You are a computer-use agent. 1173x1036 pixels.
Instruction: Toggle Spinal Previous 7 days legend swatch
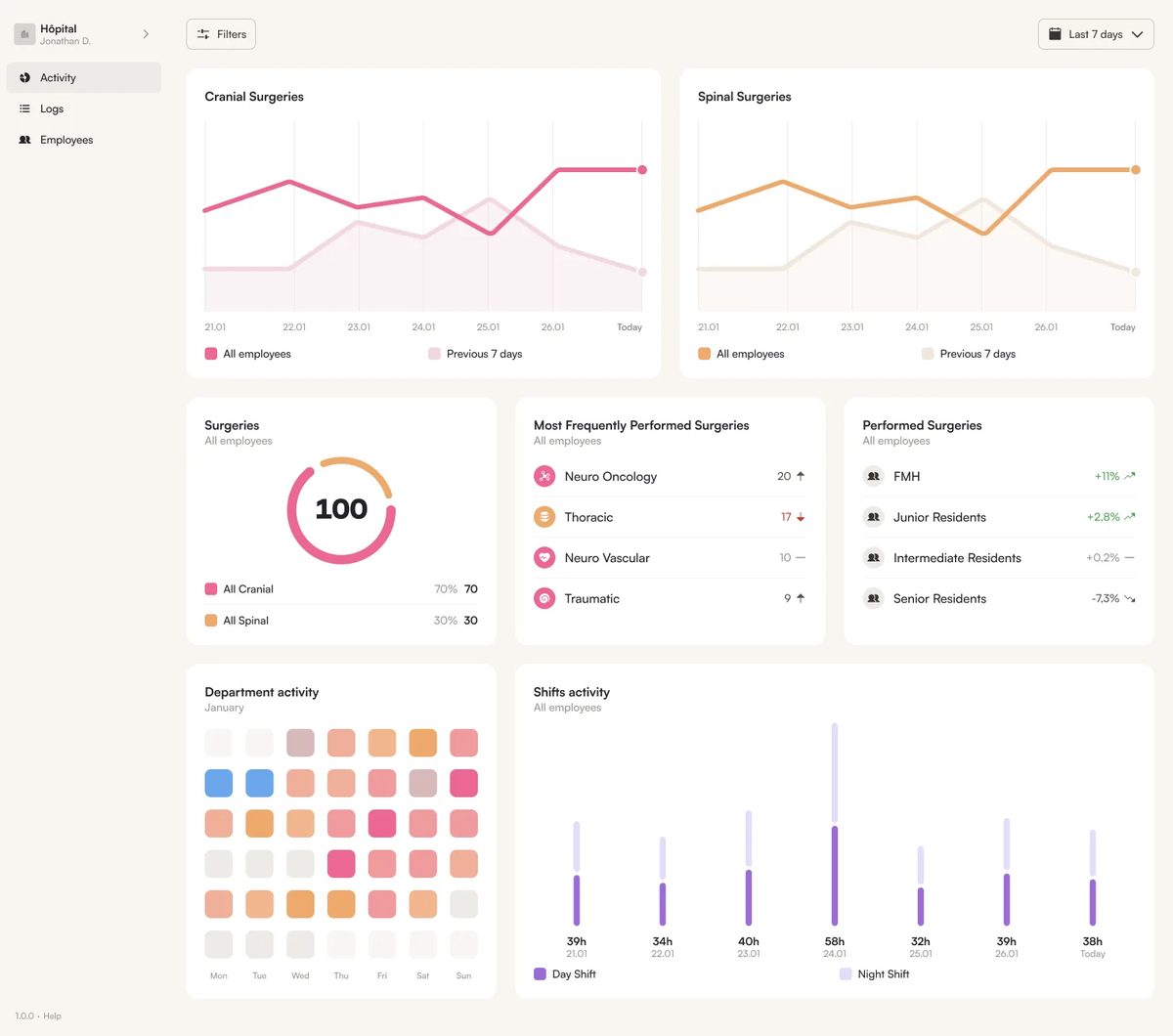928,354
